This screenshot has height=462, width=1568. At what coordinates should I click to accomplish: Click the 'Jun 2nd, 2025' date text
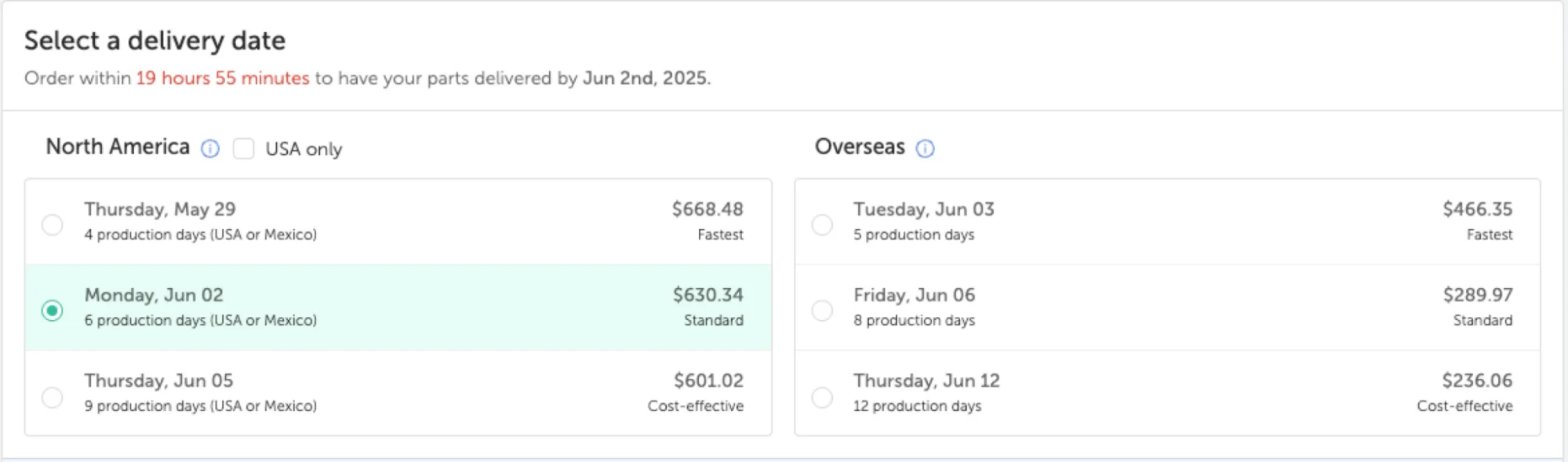pos(645,78)
